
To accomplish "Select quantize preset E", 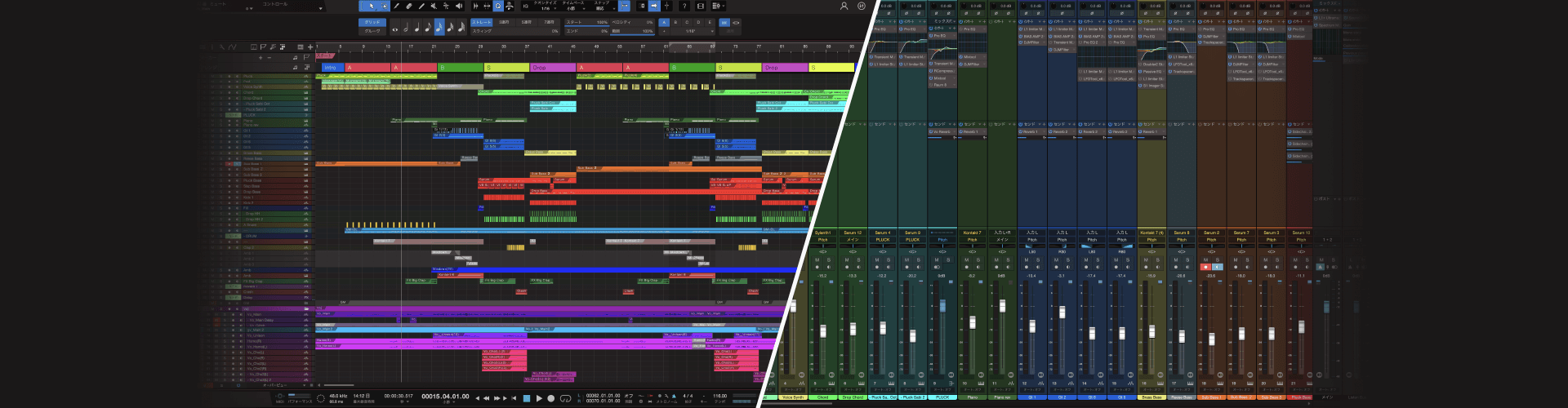I will (x=710, y=22).
